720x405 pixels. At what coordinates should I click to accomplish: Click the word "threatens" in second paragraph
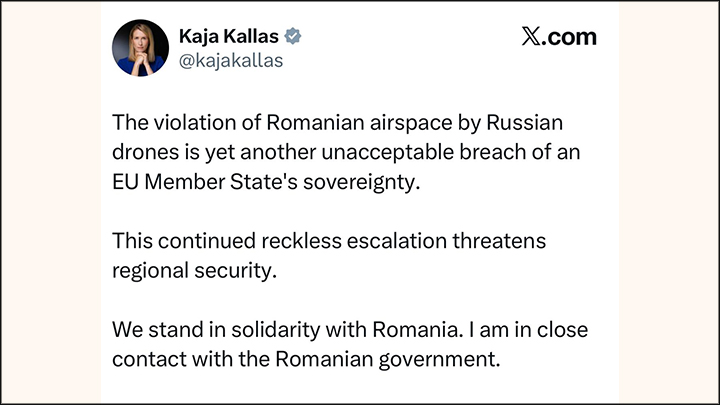(499, 241)
